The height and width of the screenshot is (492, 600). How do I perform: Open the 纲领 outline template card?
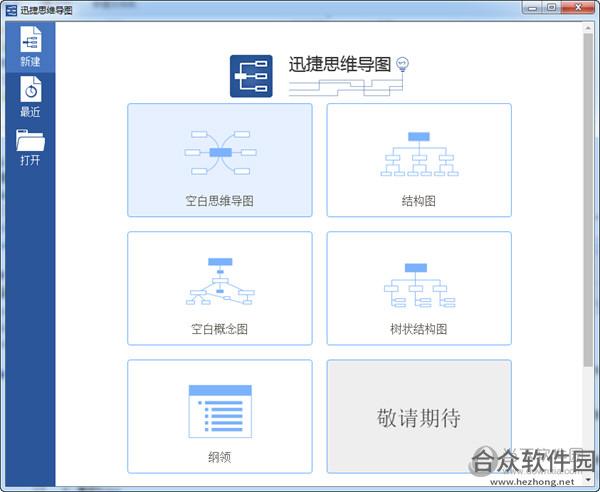pos(220,416)
